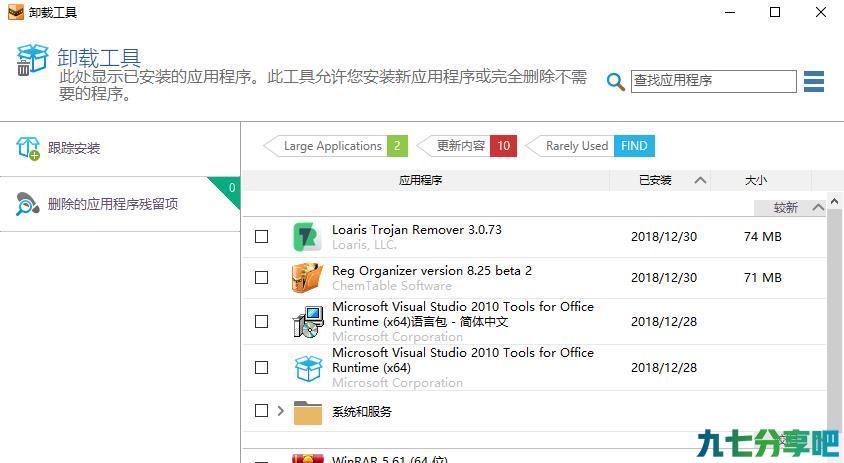Maximize the 卸载工具 window
The image size is (844, 463).
[x=775, y=12]
